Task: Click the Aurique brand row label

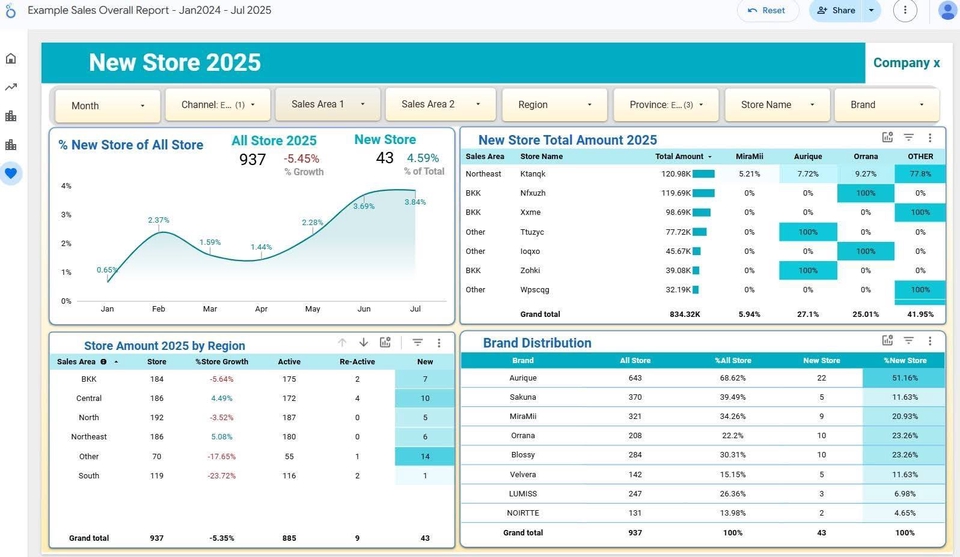Action: pyautogui.click(x=523, y=378)
